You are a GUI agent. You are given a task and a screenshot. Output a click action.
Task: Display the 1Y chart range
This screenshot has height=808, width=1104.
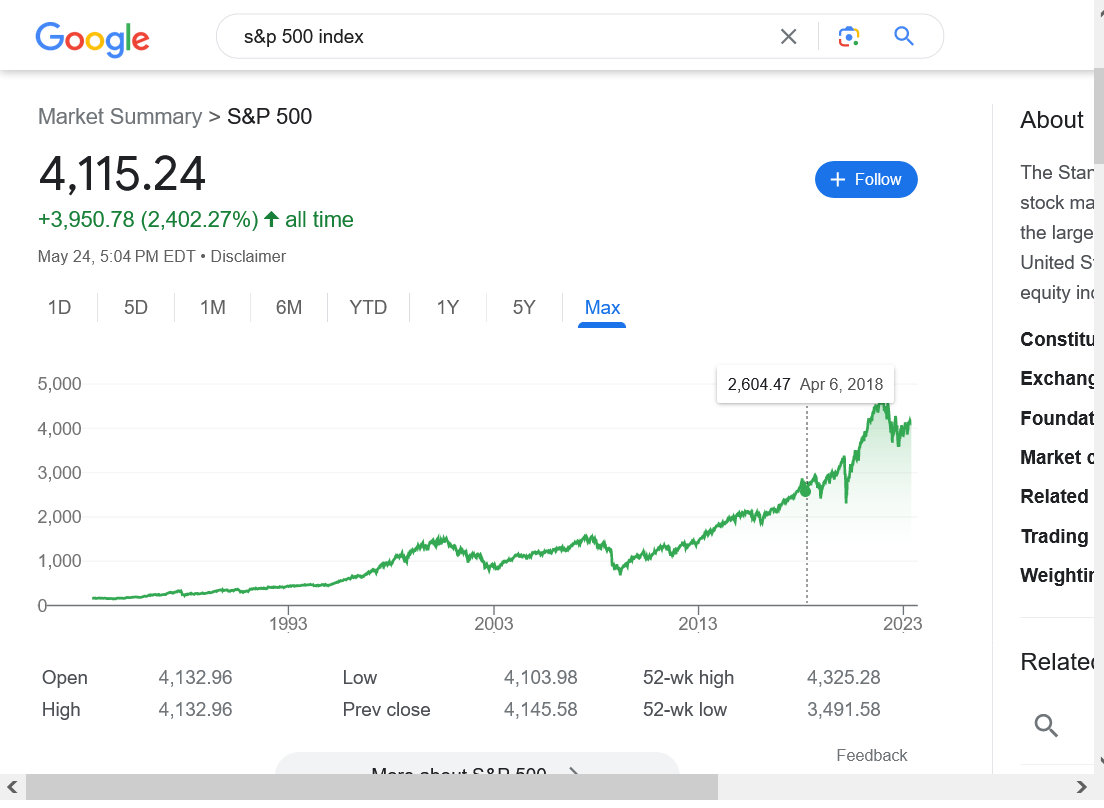447,307
